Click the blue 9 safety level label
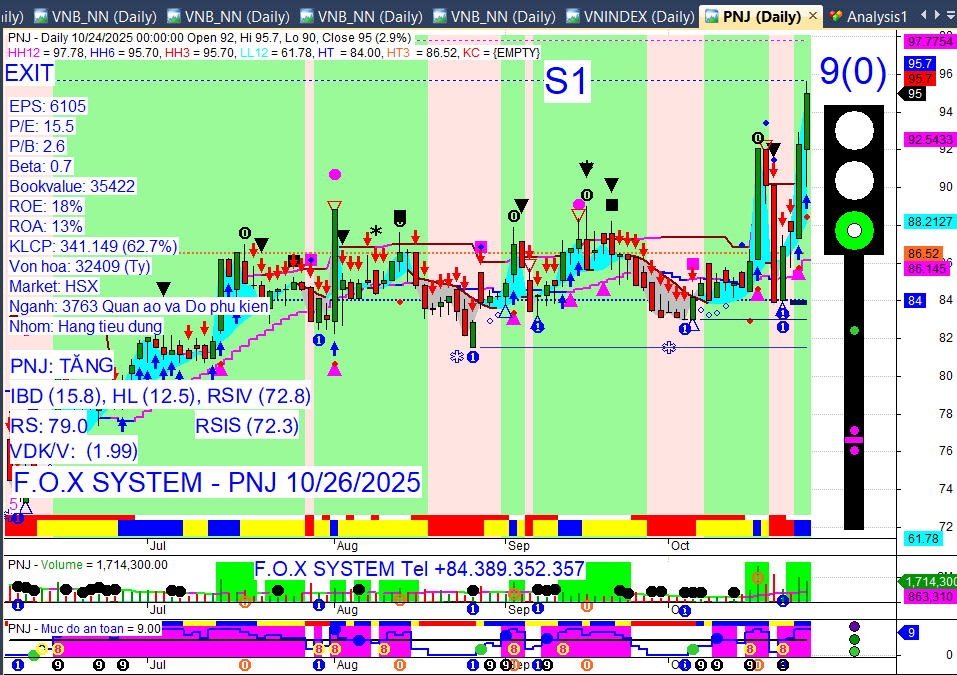The image size is (957, 675). point(910,633)
